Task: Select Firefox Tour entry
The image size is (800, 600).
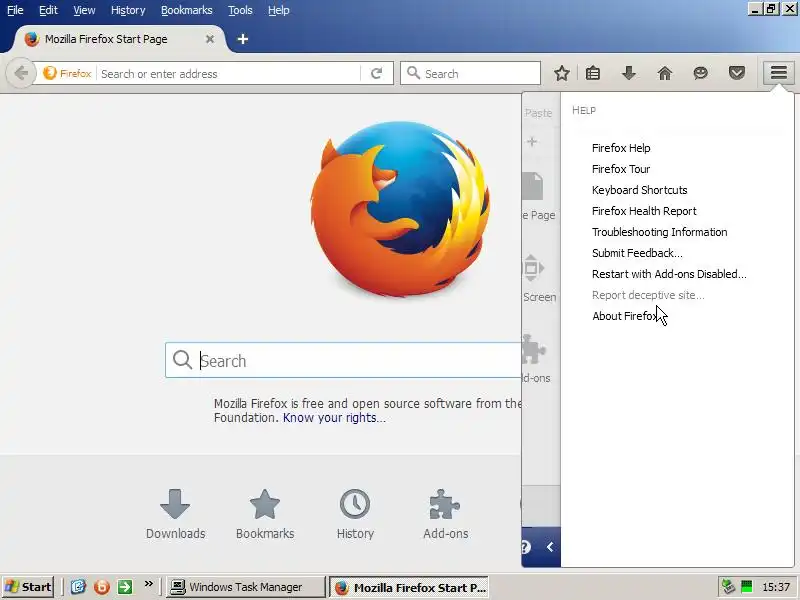Action: pyautogui.click(x=621, y=169)
